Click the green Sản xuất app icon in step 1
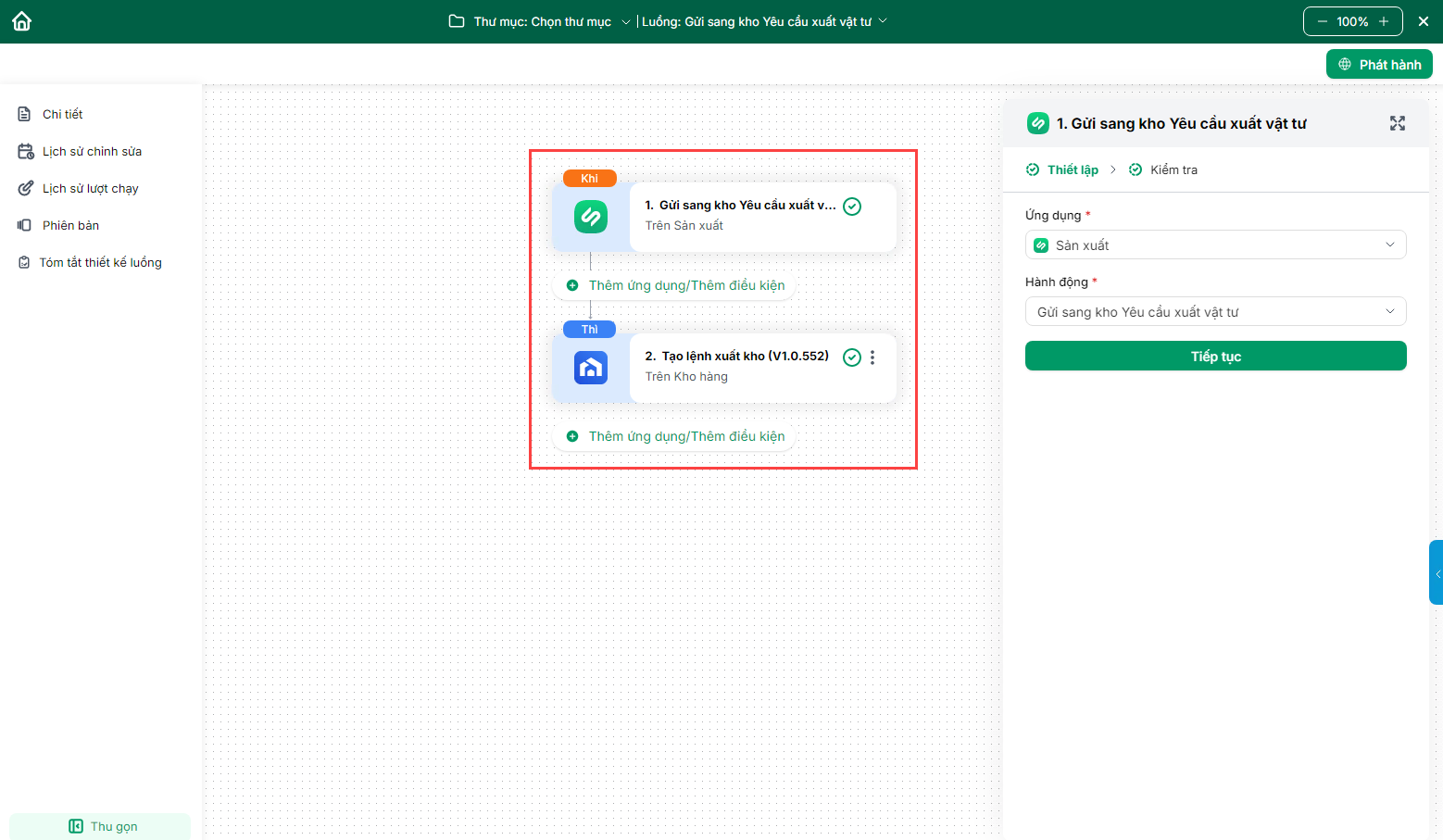Image resolution: width=1443 pixels, height=840 pixels. click(x=591, y=217)
